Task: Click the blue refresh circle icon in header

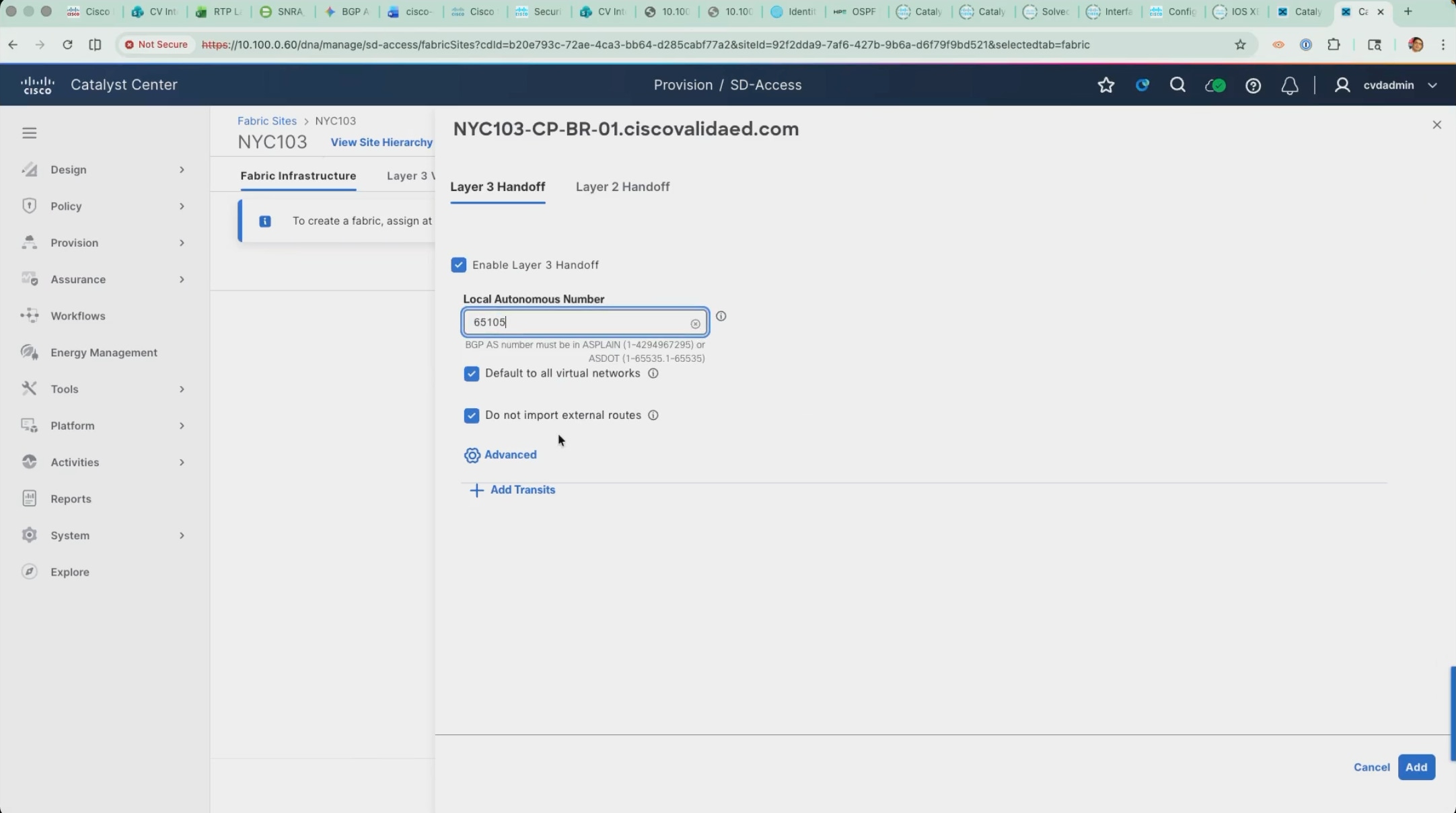Action: [1142, 85]
